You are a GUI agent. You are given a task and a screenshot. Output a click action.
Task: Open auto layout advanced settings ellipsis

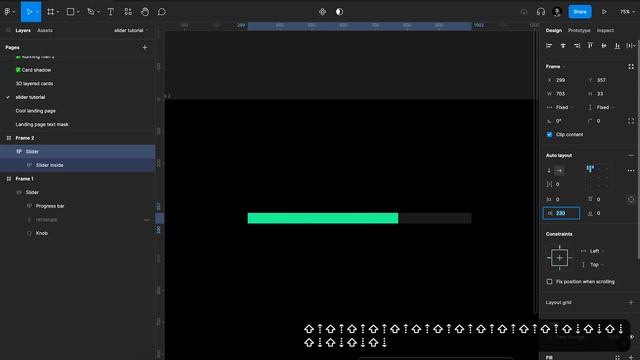(631, 171)
